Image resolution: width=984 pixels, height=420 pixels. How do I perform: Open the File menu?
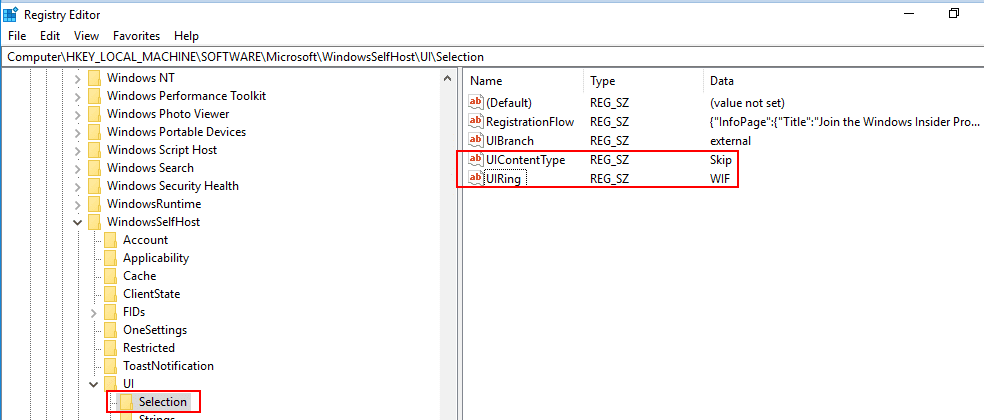(17, 36)
